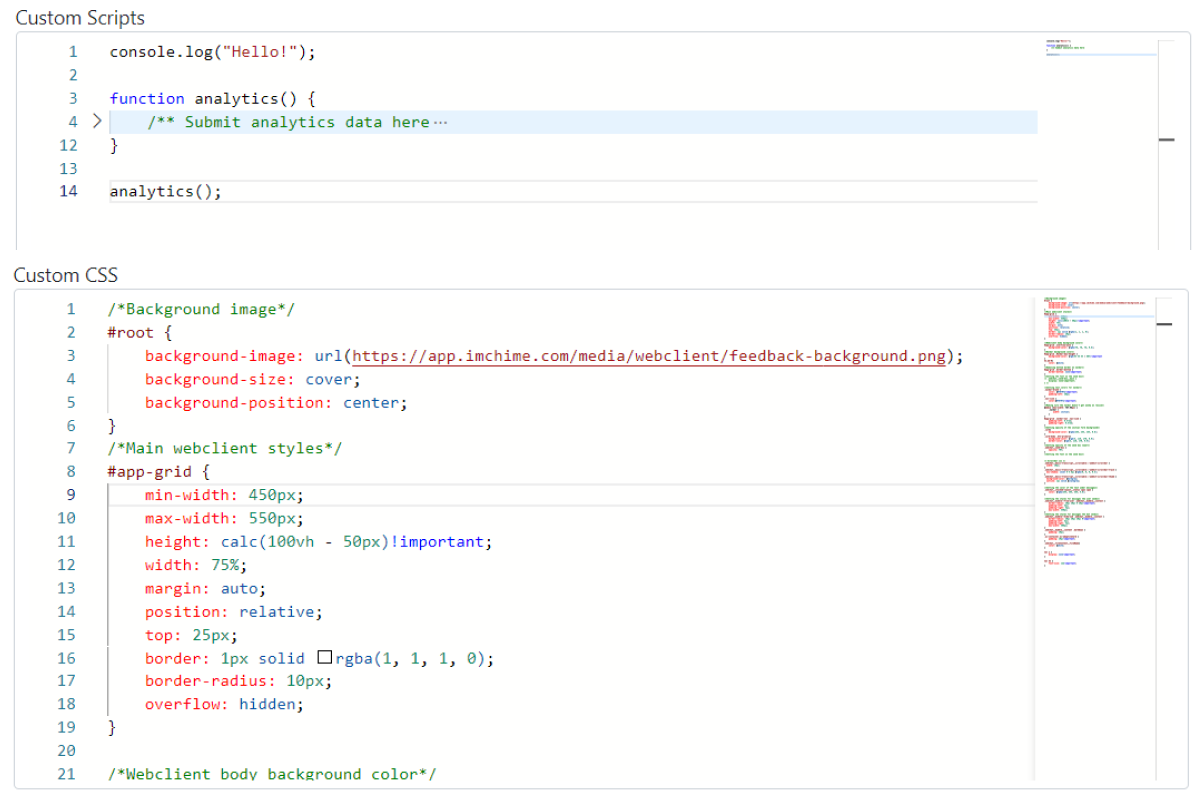1200x799 pixels.
Task: Select line number 9 in Custom CSS
Action: click(70, 494)
